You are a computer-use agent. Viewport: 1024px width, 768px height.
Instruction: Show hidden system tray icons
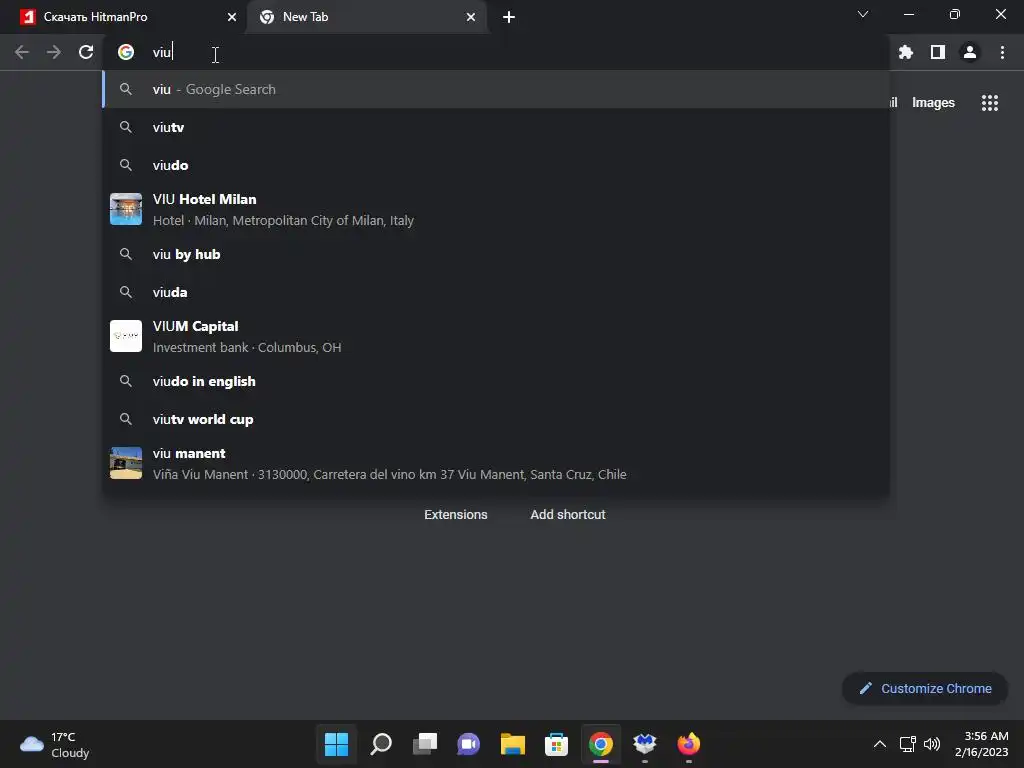point(880,744)
